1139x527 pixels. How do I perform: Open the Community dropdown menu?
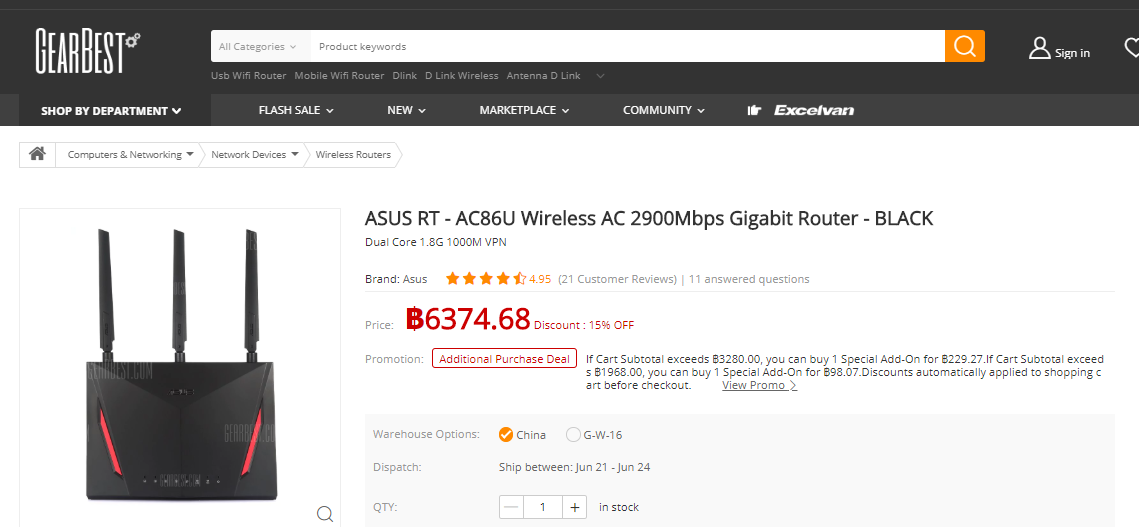[663, 110]
